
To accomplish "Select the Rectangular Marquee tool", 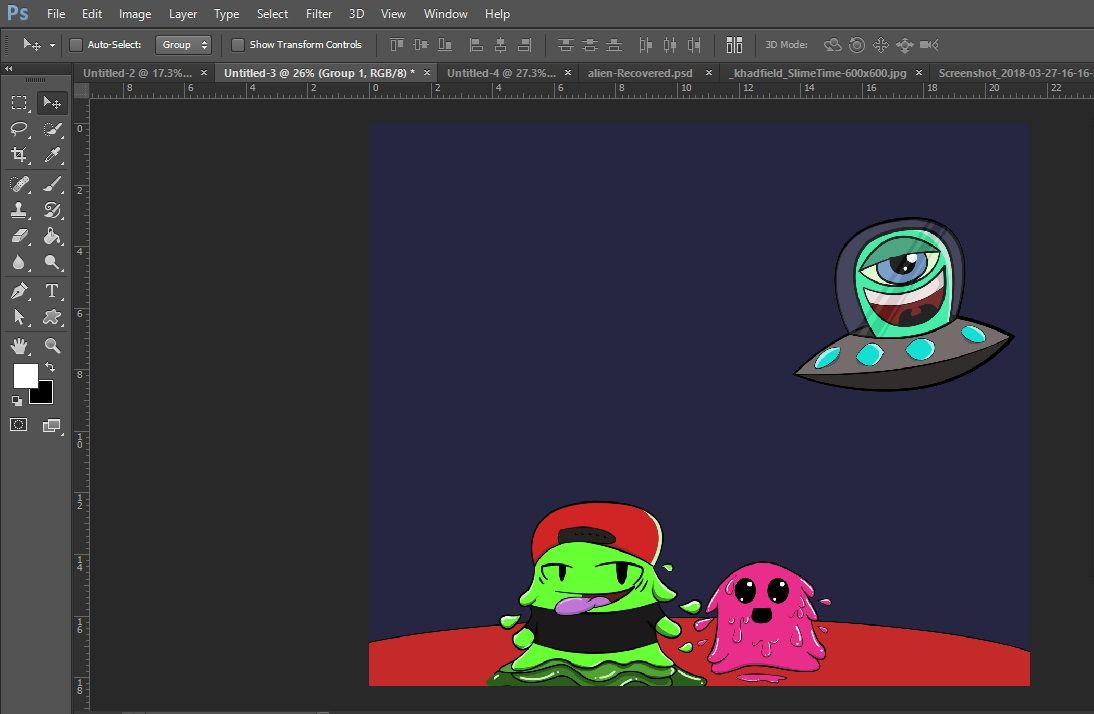I will (x=19, y=103).
